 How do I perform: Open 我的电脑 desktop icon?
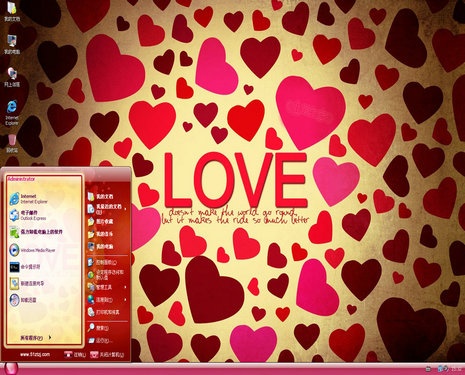click(12, 44)
